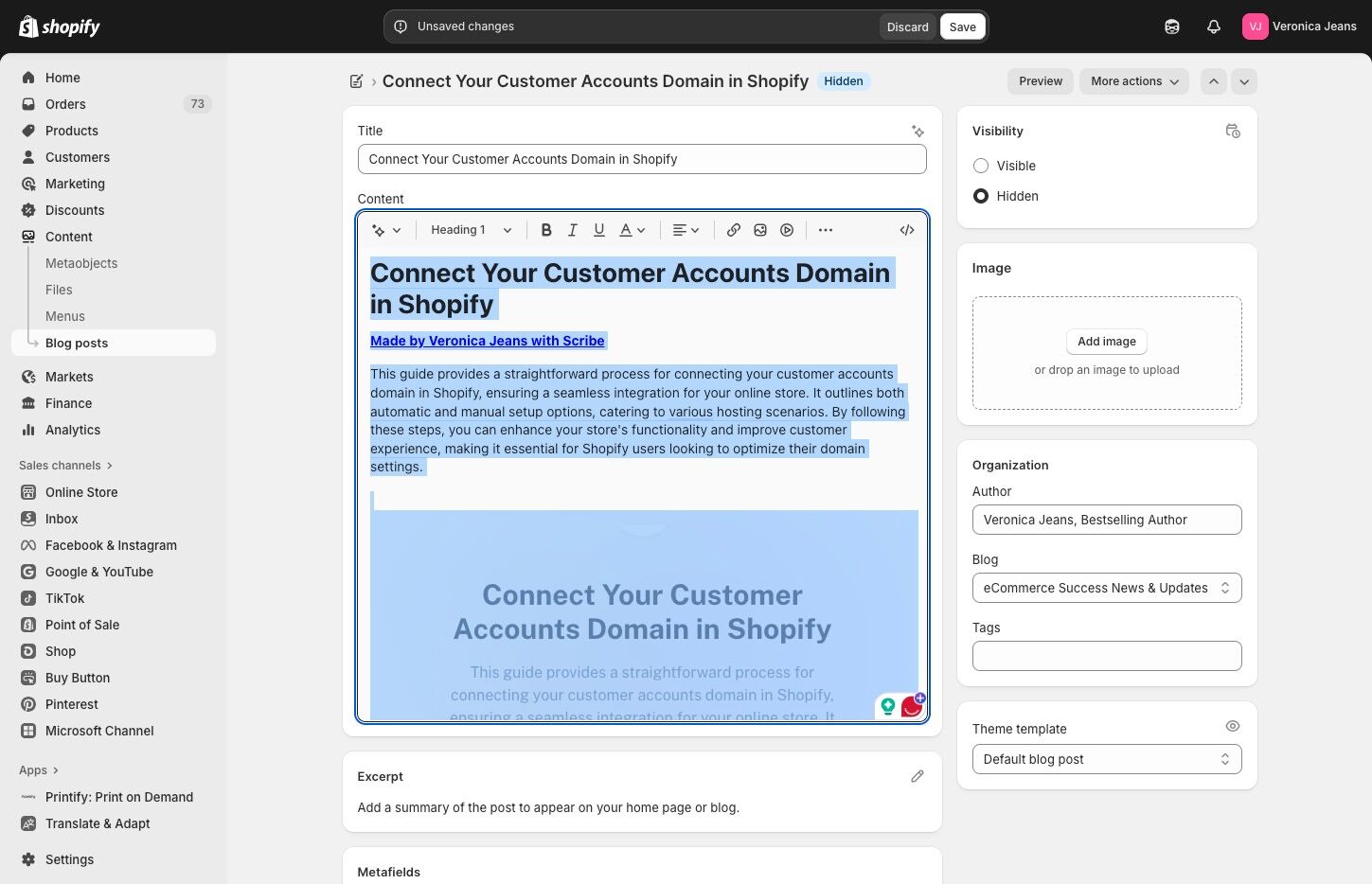Insert a link in the content

(734, 230)
